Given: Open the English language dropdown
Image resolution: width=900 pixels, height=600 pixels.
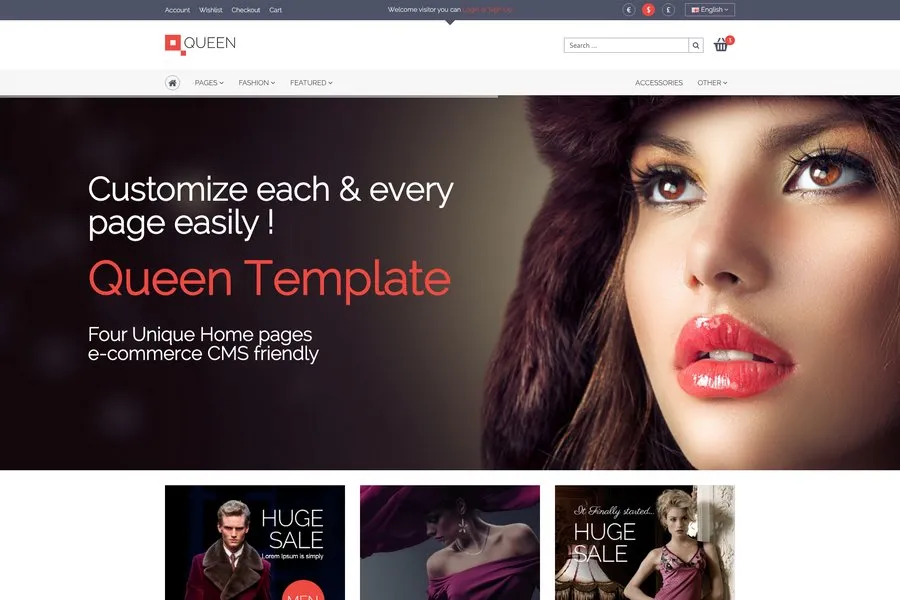Looking at the screenshot, I should pos(710,10).
